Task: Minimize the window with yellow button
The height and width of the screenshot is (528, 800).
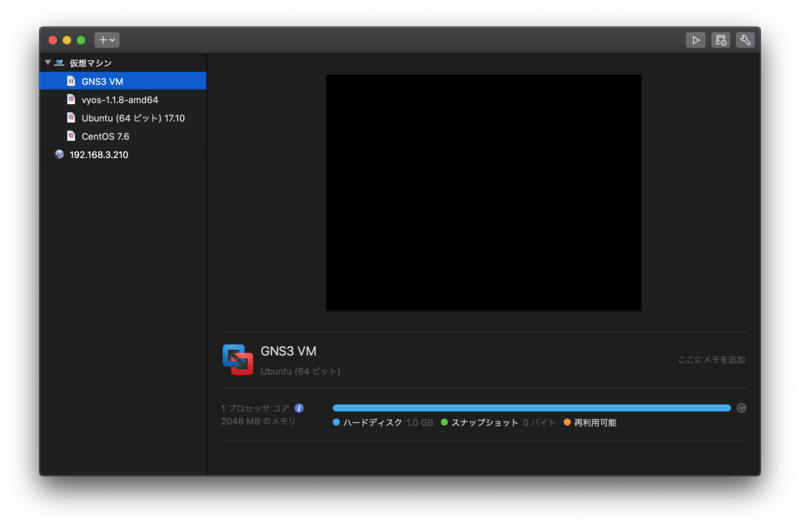Action: pos(67,40)
